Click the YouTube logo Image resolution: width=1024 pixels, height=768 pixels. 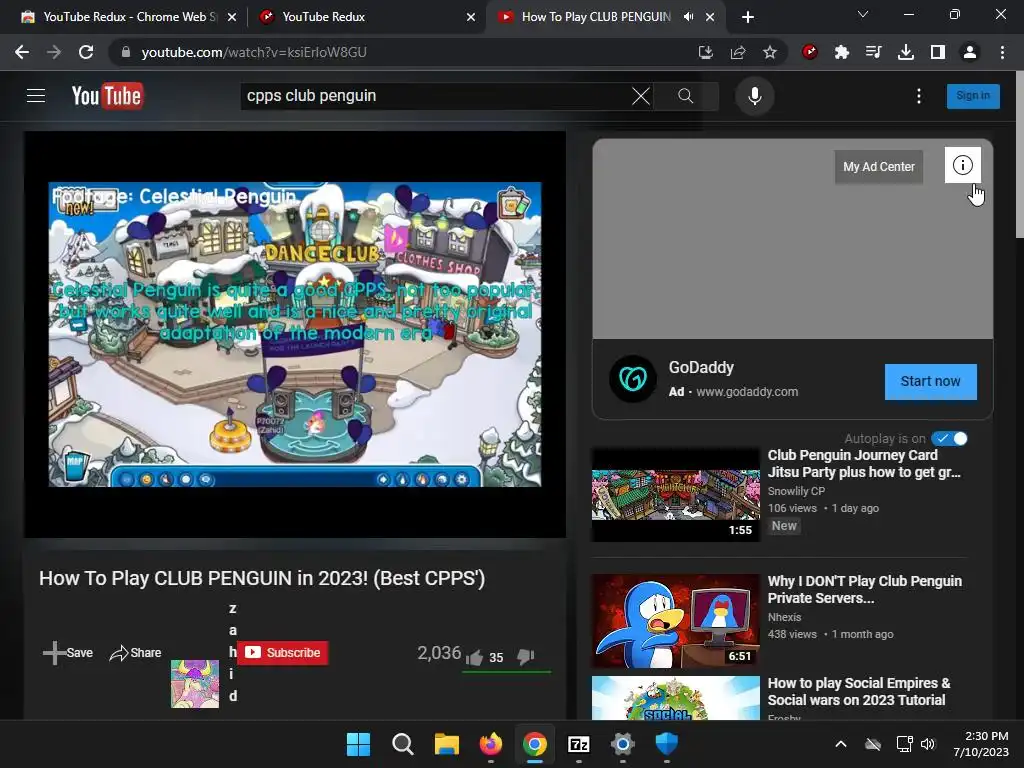(107, 96)
